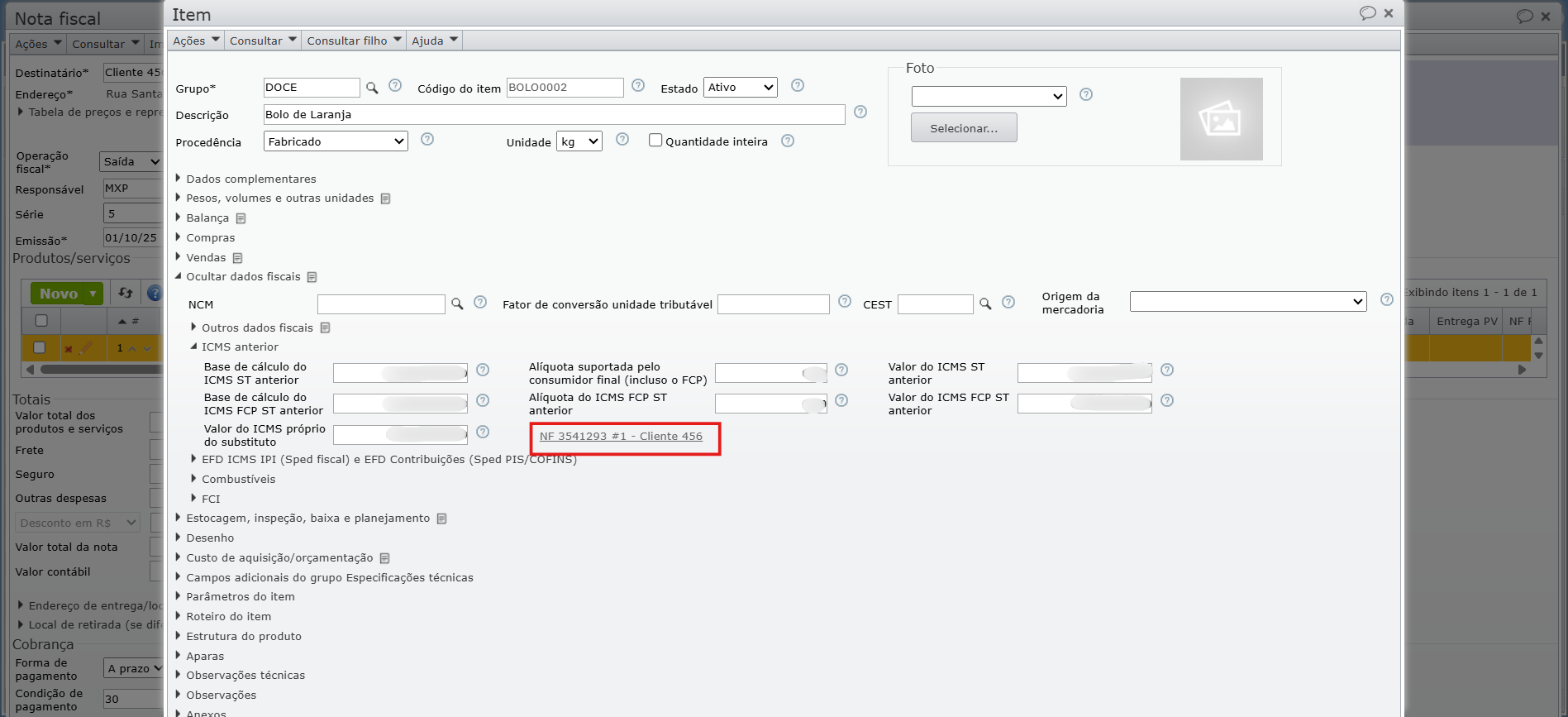Search NCM with the magnifier icon
Image resolution: width=1568 pixels, height=717 pixels.
click(457, 304)
